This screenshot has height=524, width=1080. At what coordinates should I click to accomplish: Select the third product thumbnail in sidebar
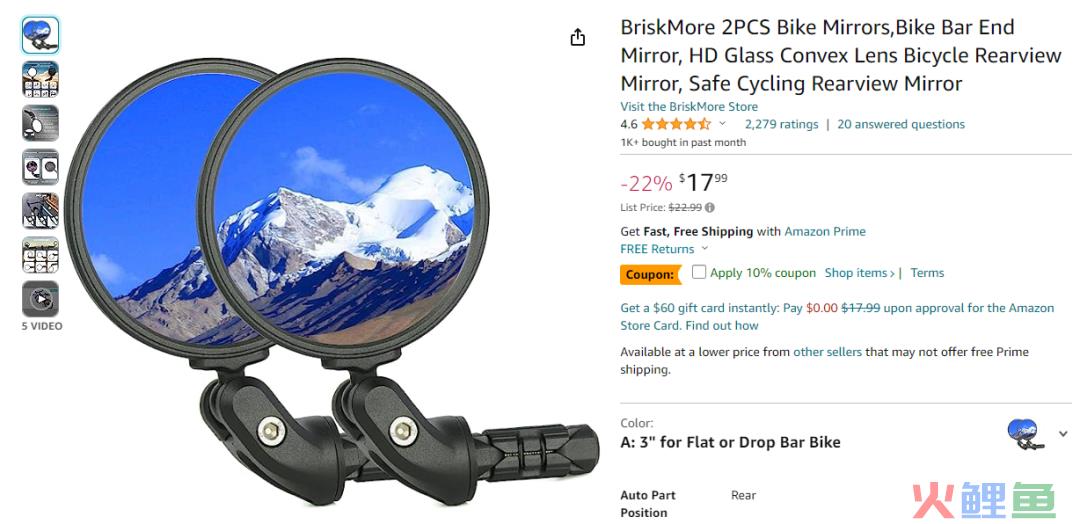[x=40, y=123]
